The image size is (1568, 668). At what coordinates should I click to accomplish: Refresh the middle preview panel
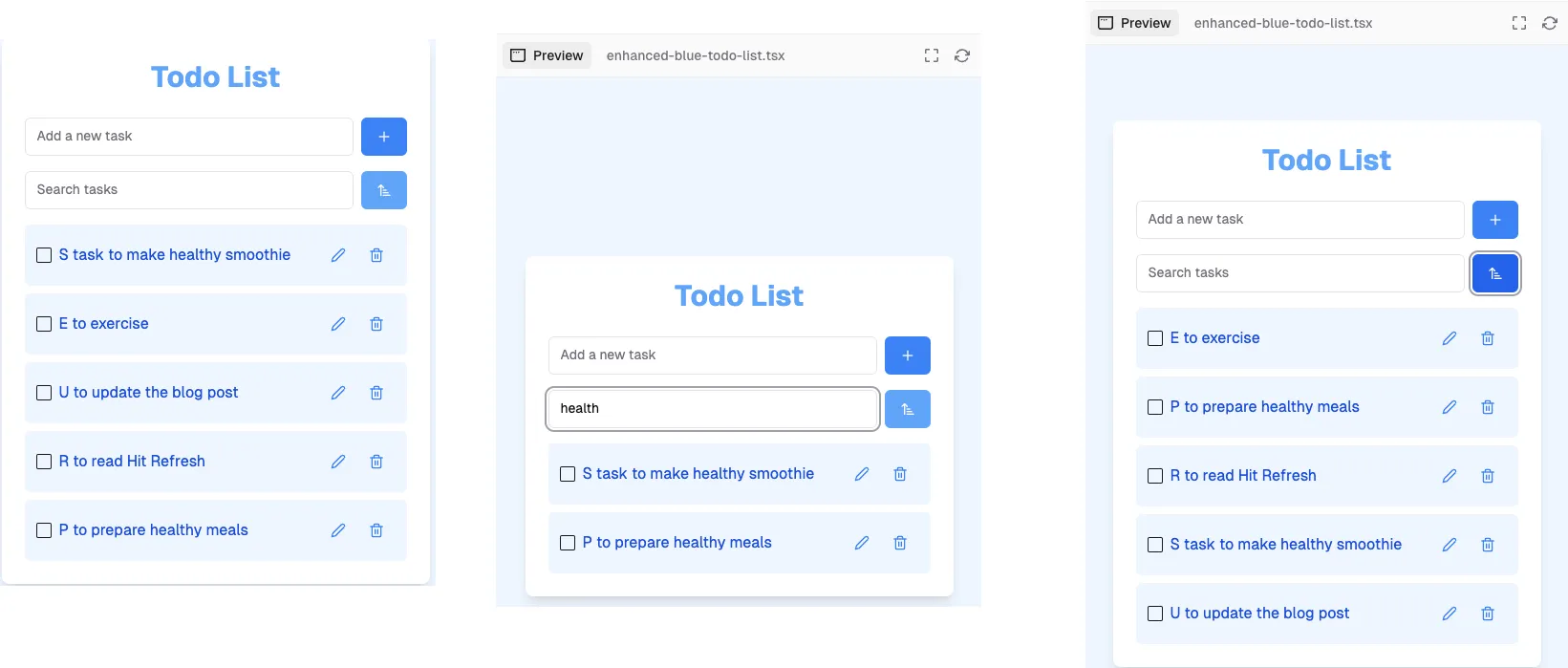pos(962,55)
